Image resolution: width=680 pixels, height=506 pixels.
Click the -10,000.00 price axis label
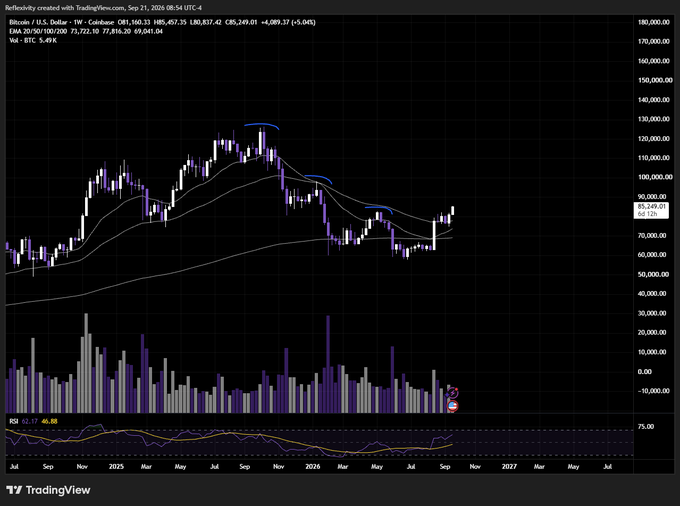(x=653, y=391)
